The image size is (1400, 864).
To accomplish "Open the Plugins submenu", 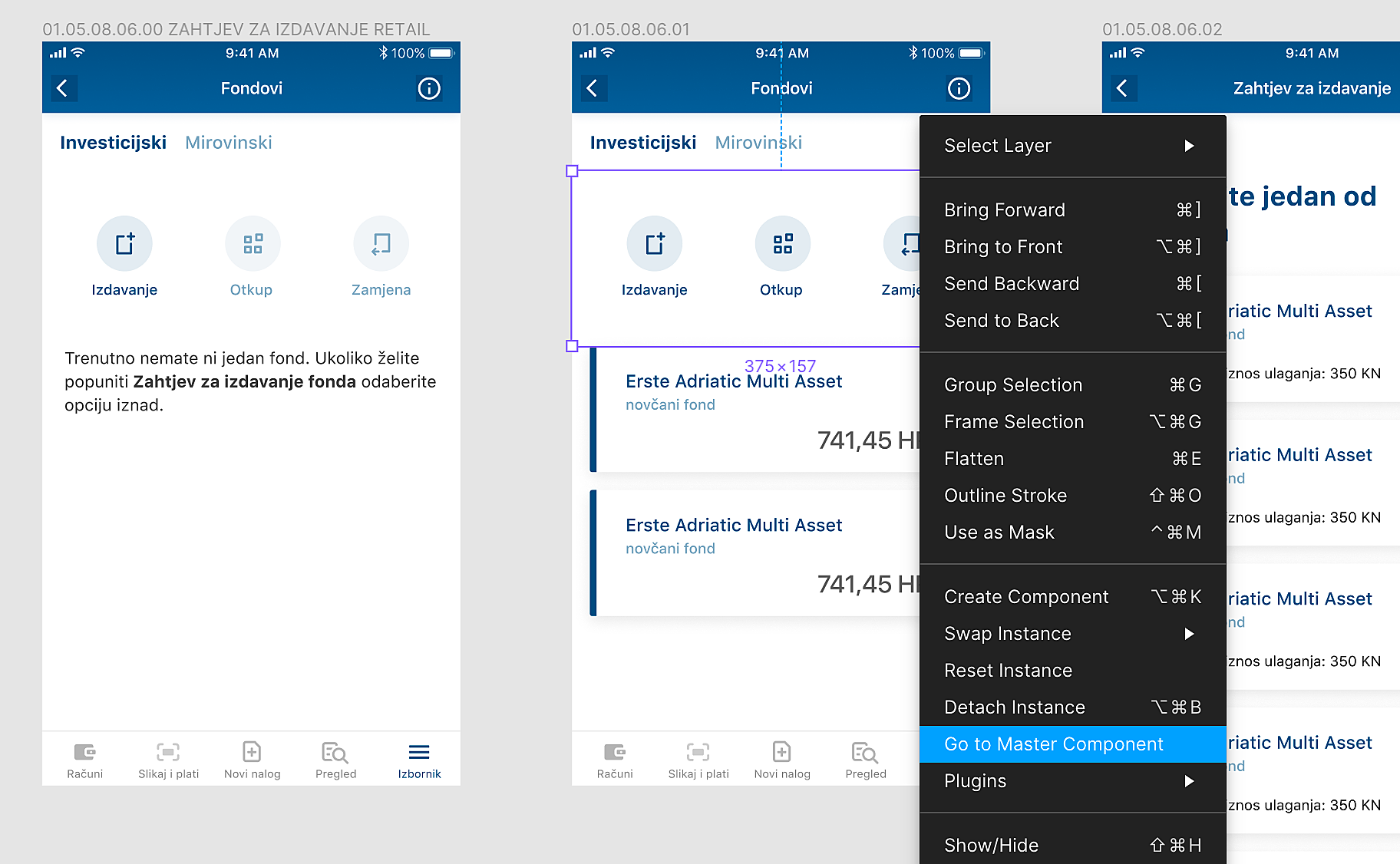I will [1071, 781].
